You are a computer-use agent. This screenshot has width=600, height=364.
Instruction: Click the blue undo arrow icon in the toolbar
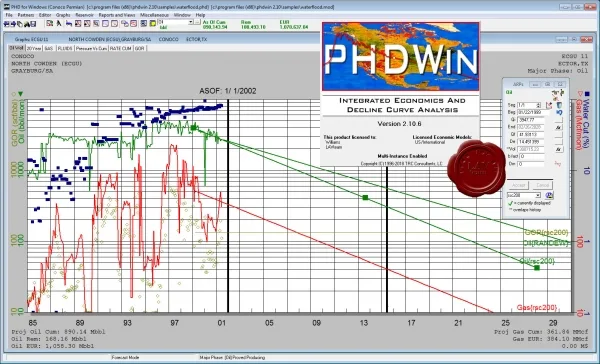pos(69,24)
